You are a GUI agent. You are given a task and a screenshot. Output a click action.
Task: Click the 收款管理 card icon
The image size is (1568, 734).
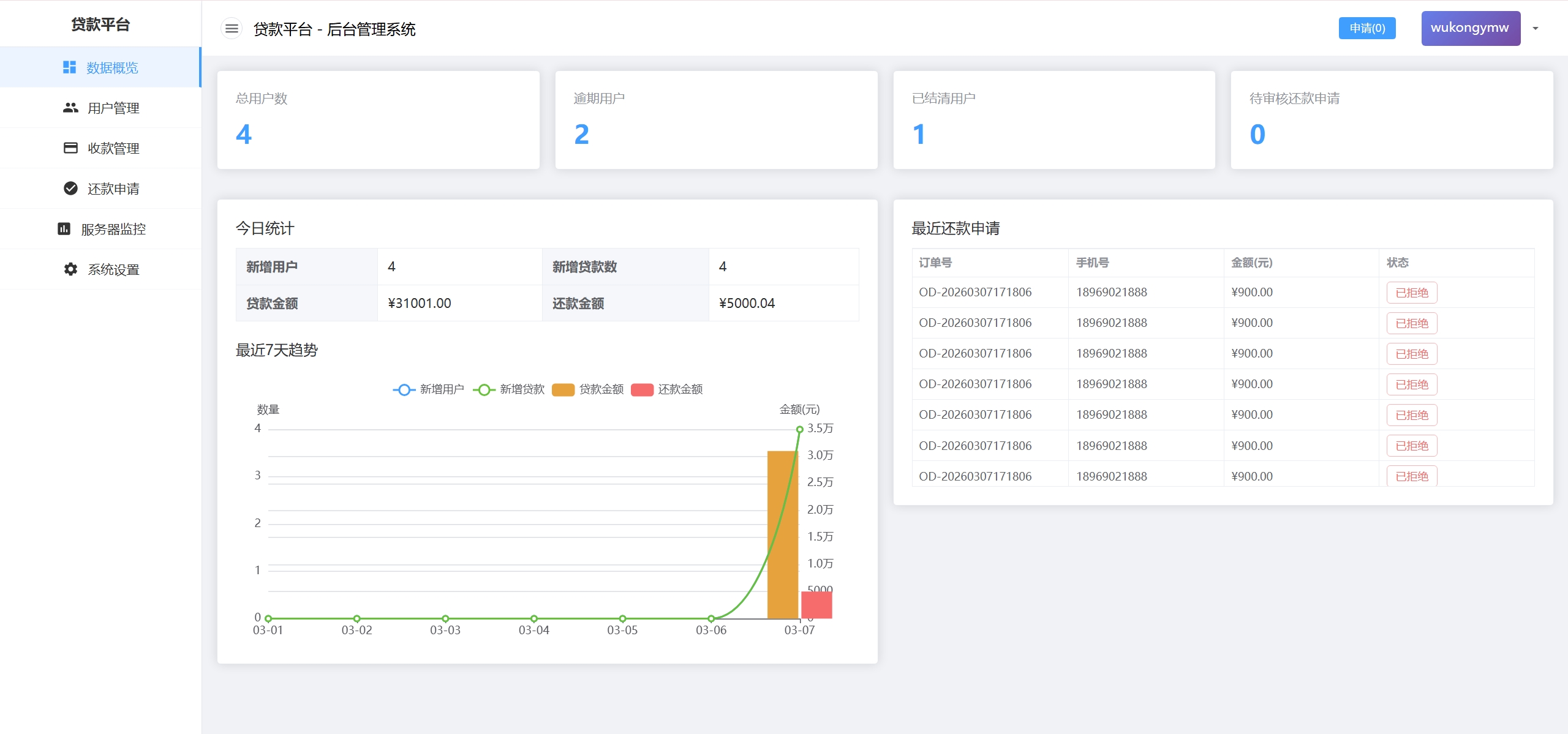pos(70,148)
